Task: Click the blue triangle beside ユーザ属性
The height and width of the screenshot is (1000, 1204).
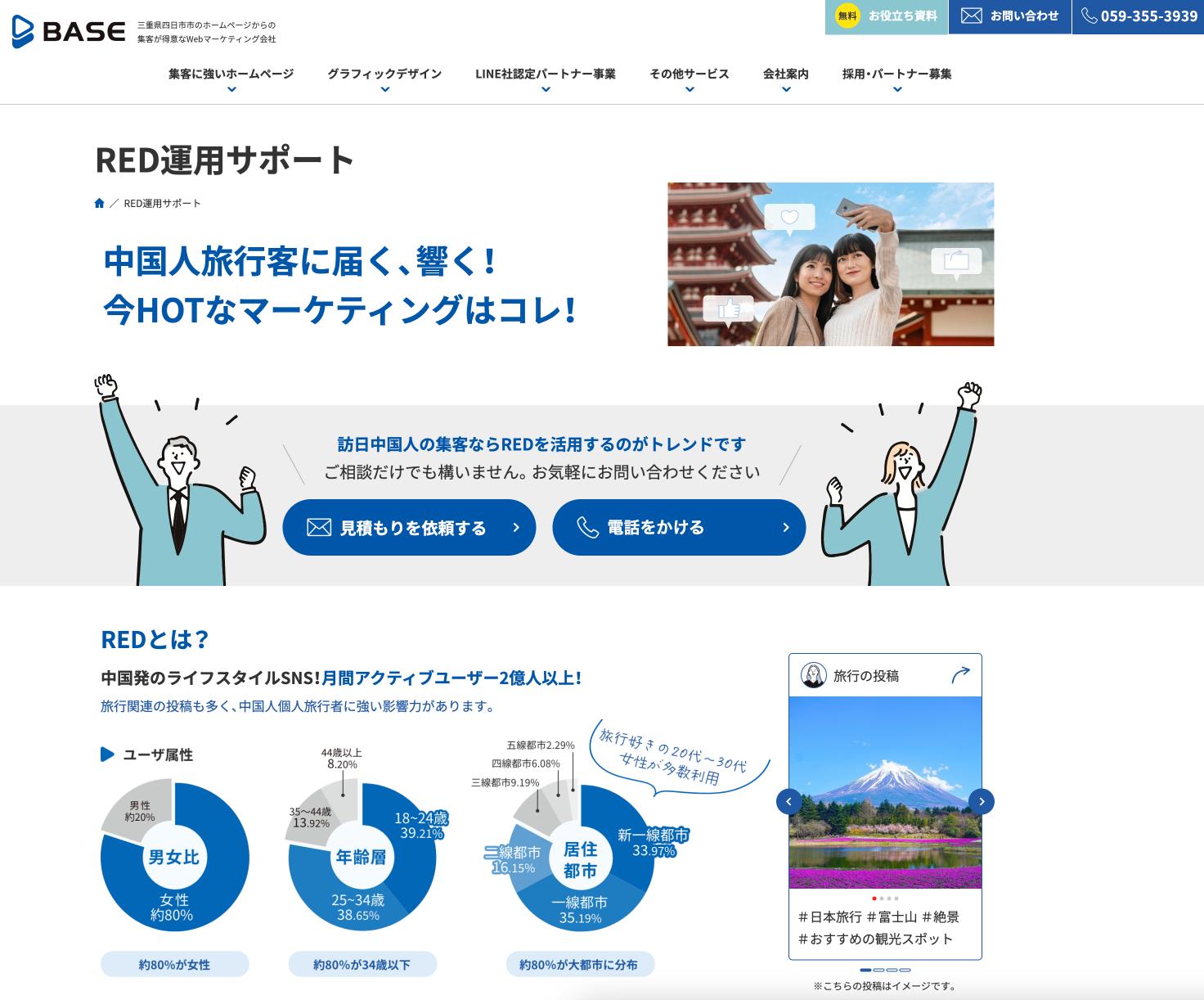Action: [107, 754]
